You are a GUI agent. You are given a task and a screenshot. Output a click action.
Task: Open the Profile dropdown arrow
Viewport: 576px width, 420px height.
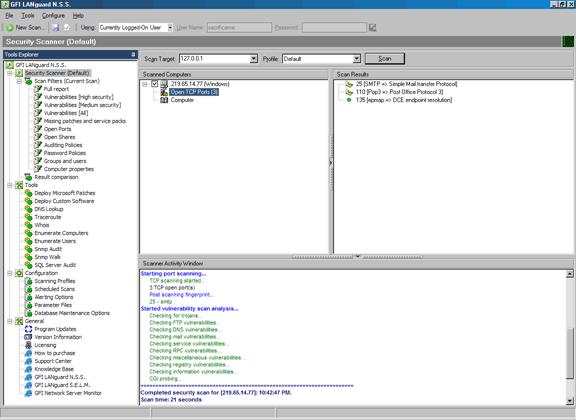pyautogui.click(x=356, y=59)
